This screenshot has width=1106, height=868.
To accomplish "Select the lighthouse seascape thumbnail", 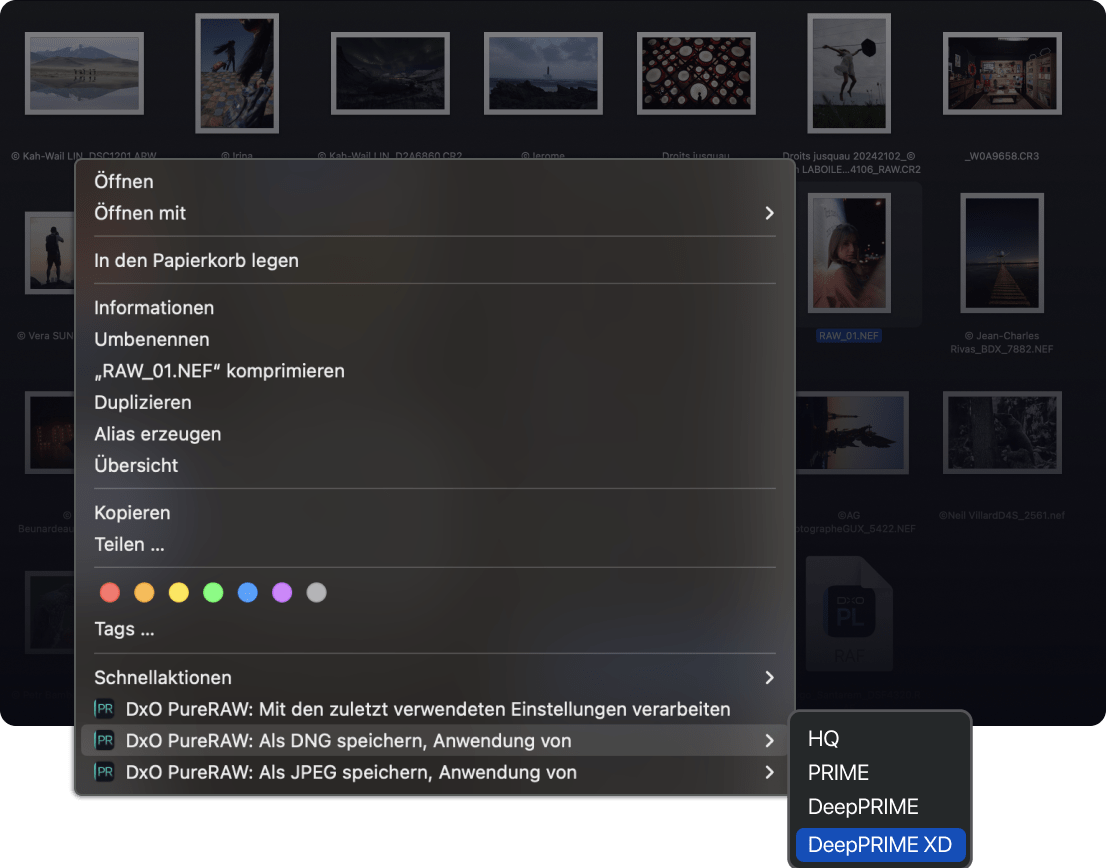I will [x=543, y=73].
